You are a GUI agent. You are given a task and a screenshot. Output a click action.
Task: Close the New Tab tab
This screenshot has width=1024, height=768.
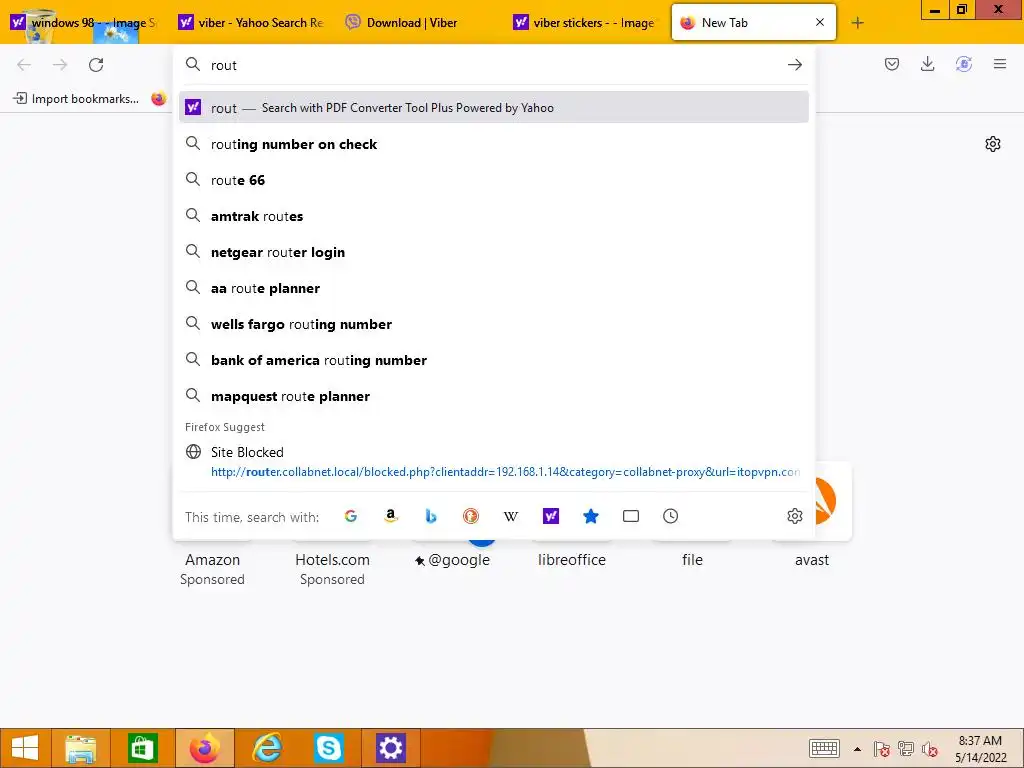coord(820,22)
